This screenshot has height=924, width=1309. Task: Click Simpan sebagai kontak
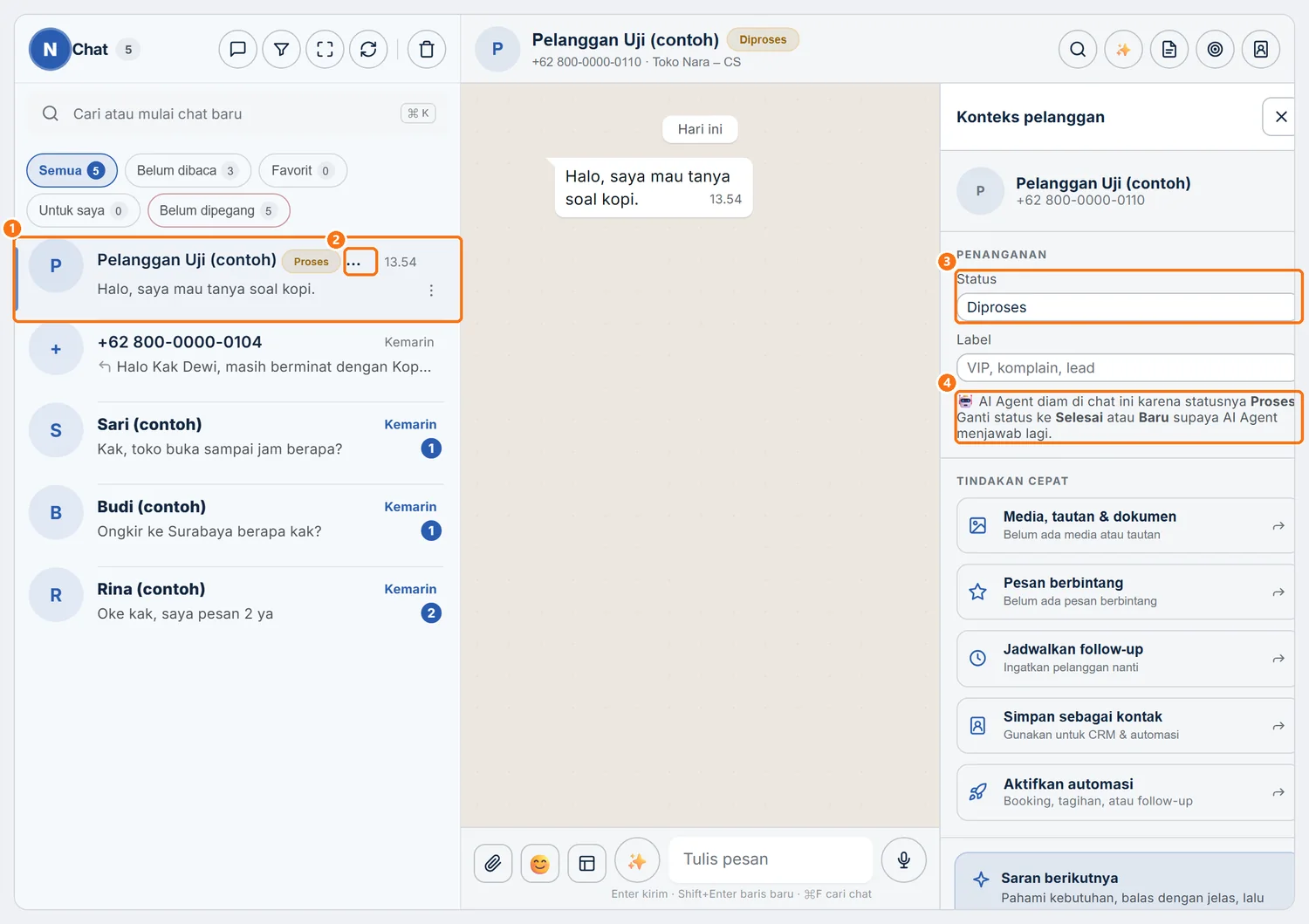pyautogui.click(x=1126, y=725)
